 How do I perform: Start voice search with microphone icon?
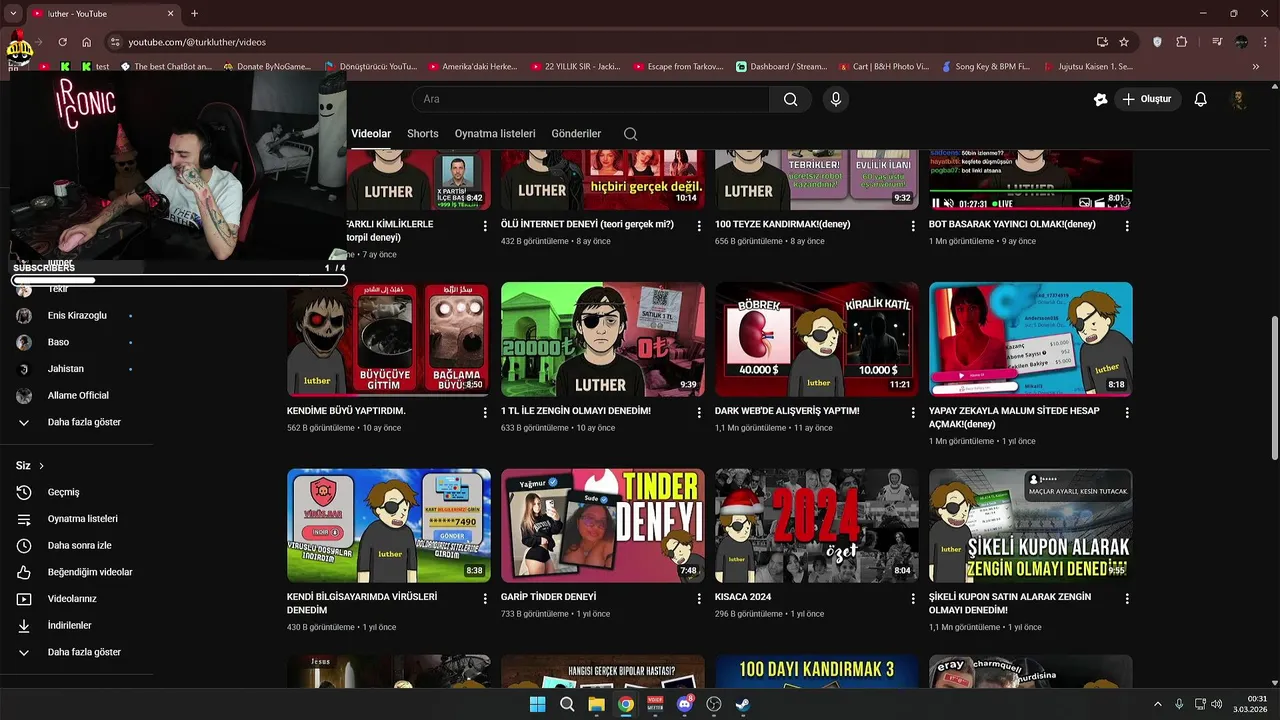(836, 99)
